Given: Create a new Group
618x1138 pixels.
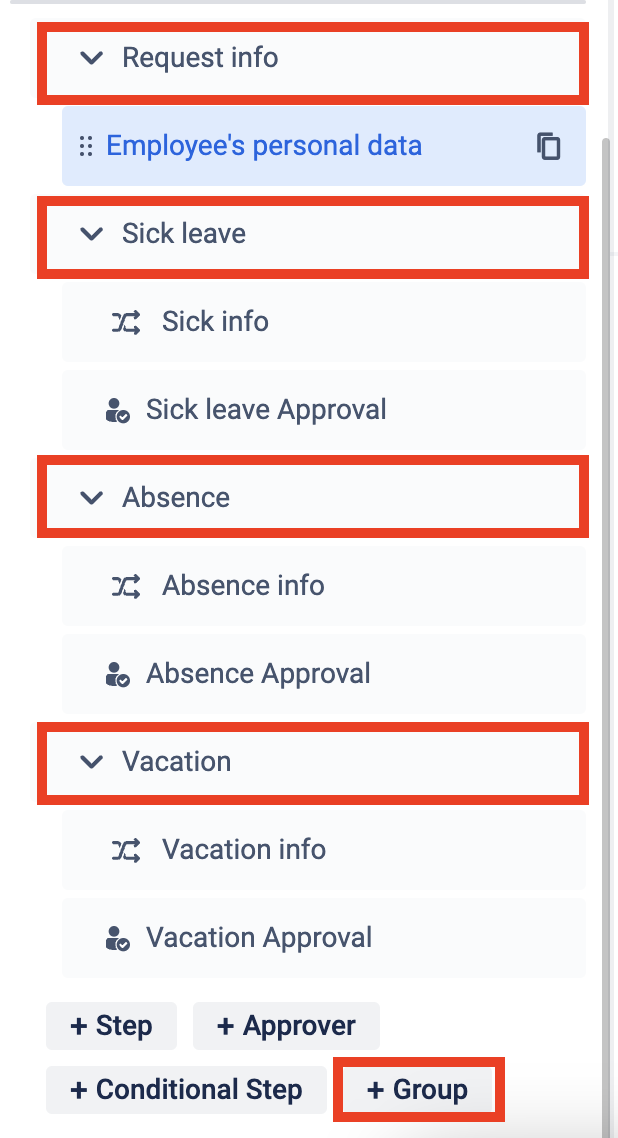Looking at the screenshot, I should pyautogui.click(x=418, y=1089).
